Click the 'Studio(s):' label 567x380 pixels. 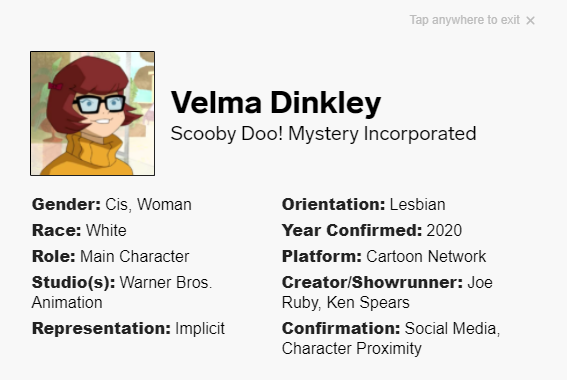tap(73, 283)
